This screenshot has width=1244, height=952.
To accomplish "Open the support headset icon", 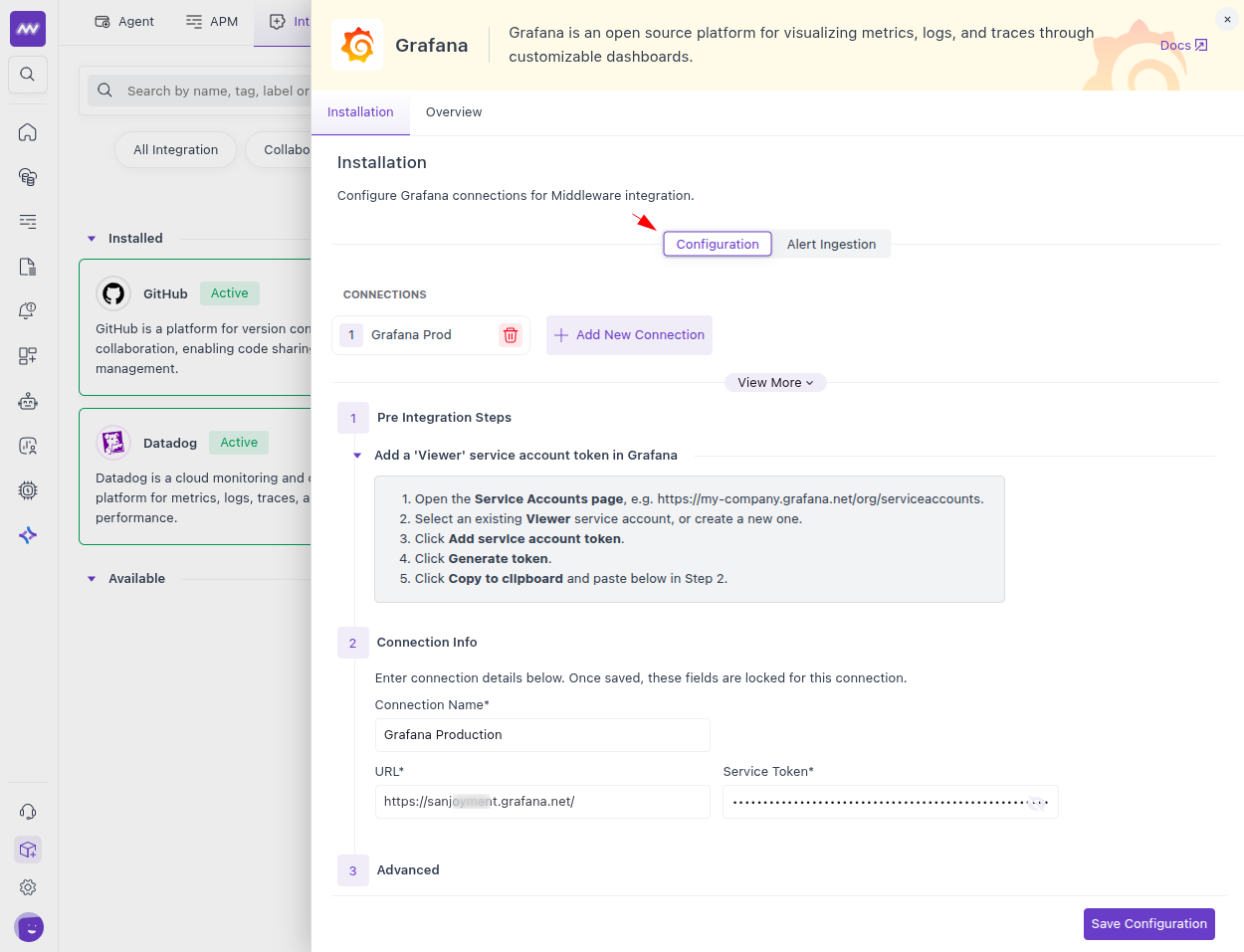I will [28, 812].
